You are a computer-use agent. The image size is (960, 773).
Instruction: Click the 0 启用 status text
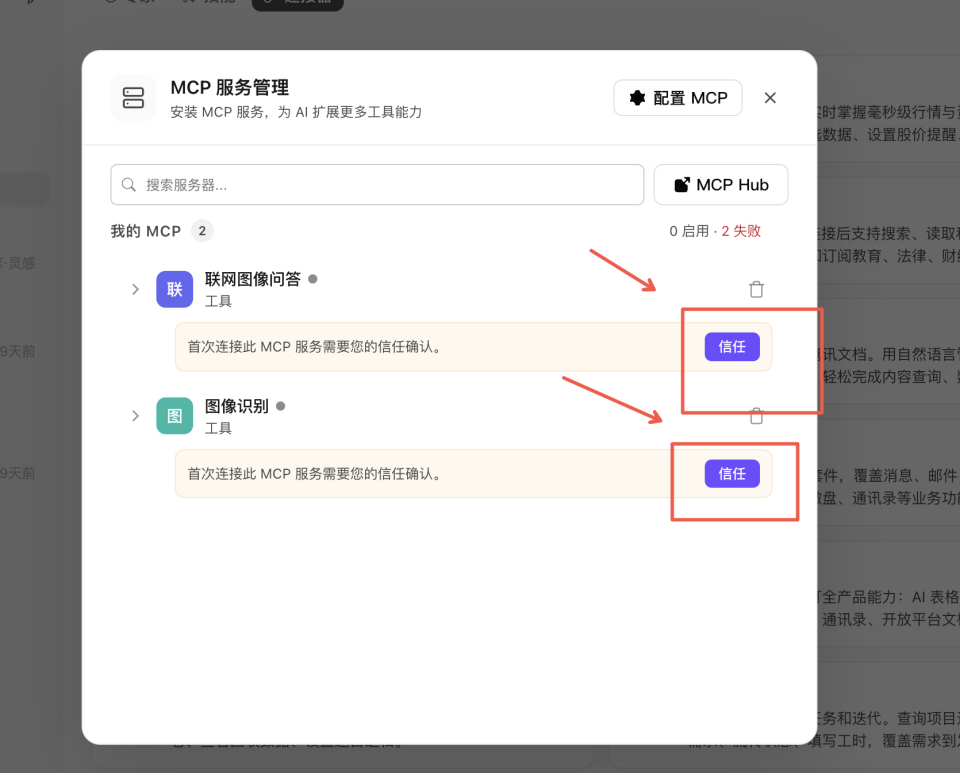click(x=689, y=231)
